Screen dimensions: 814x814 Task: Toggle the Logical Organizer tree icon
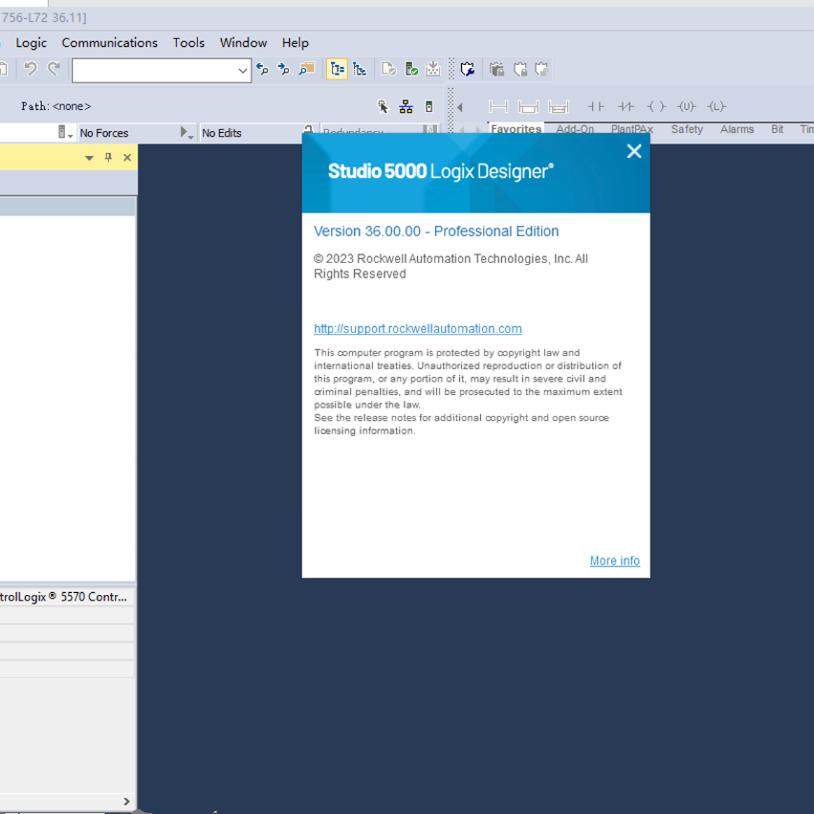(x=359, y=69)
